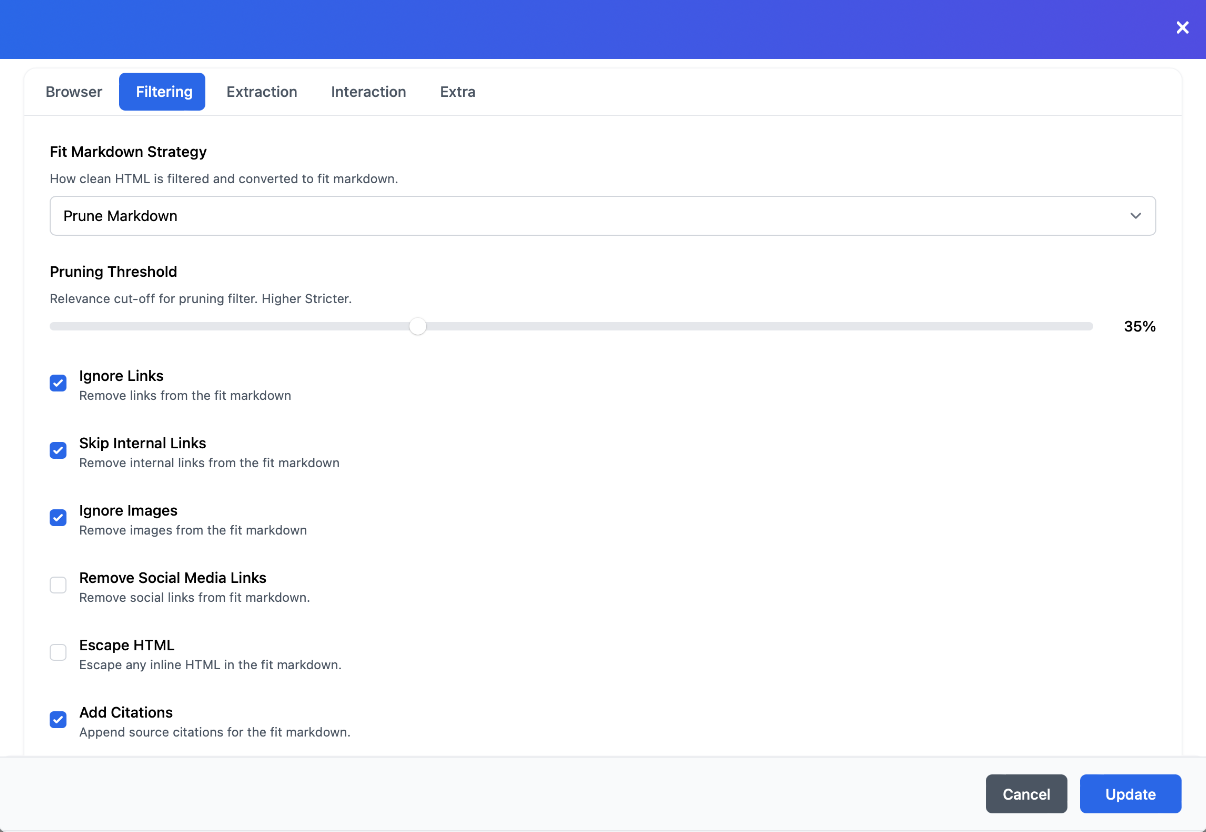Viewport: 1206px width, 832px height.
Task: Open the Extraction tab
Action: coord(262,92)
